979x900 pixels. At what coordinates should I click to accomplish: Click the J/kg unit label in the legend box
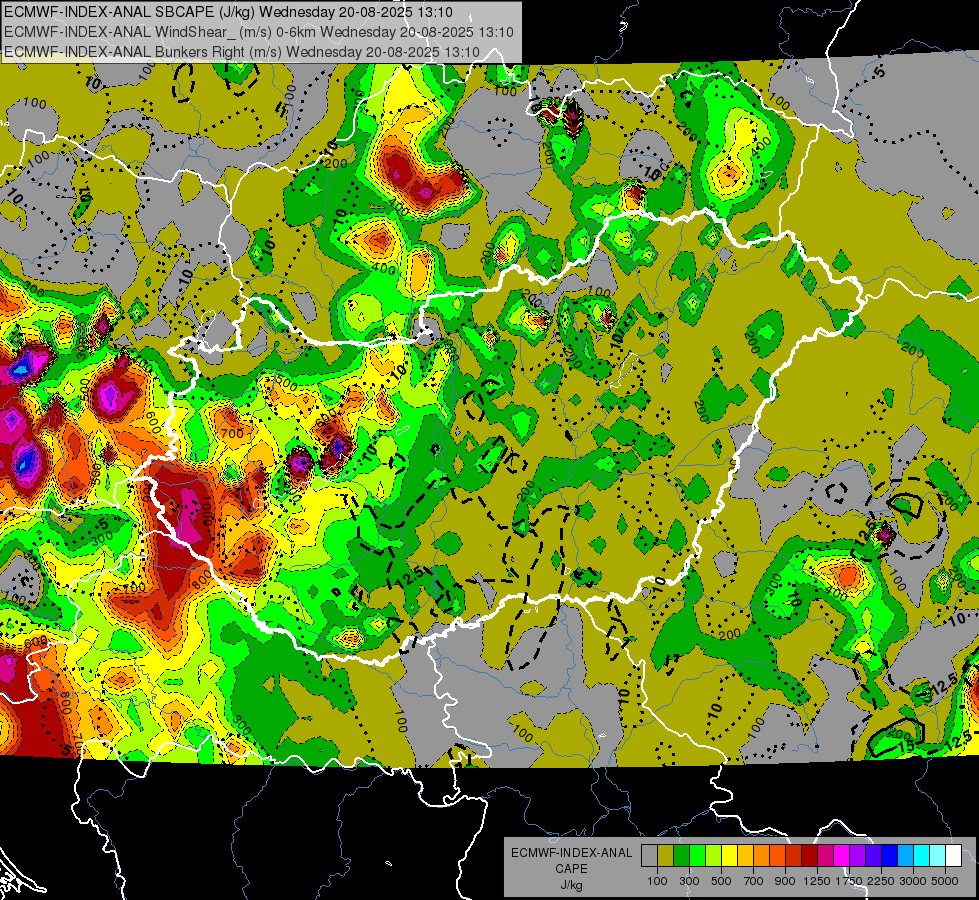click(x=571, y=885)
